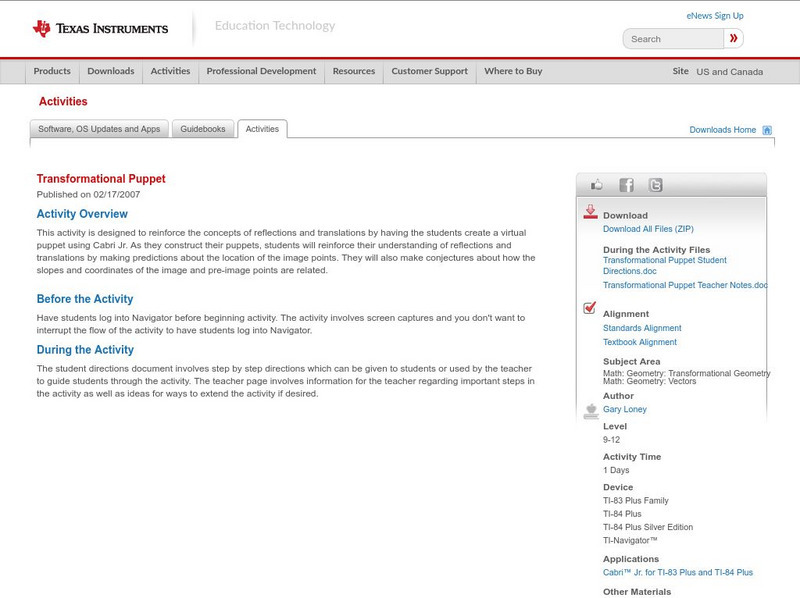The width and height of the screenshot is (800, 598).
Task: Click 'Math: Geometry: Vectors' subject text
Action: pyautogui.click(x=649, y=381)
